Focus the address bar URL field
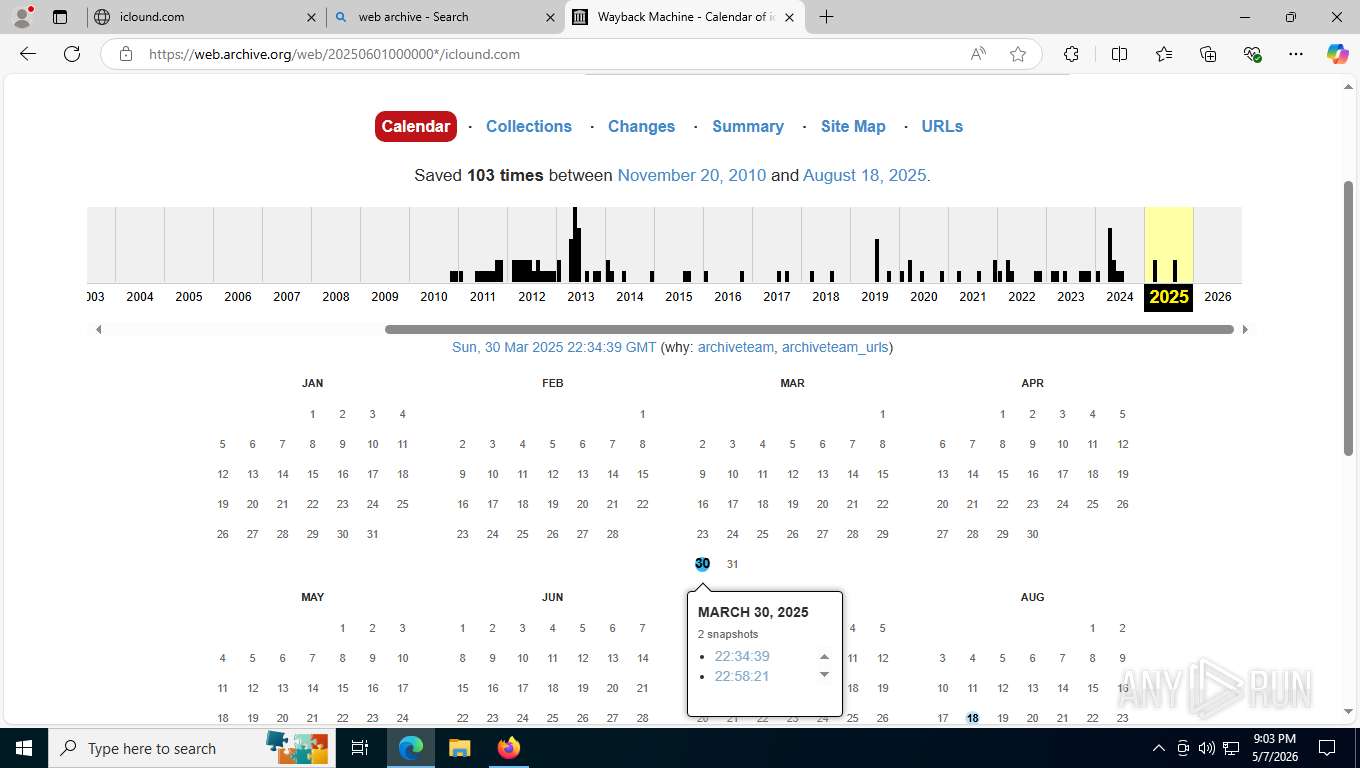1360x768 pixels. (555, 54)
